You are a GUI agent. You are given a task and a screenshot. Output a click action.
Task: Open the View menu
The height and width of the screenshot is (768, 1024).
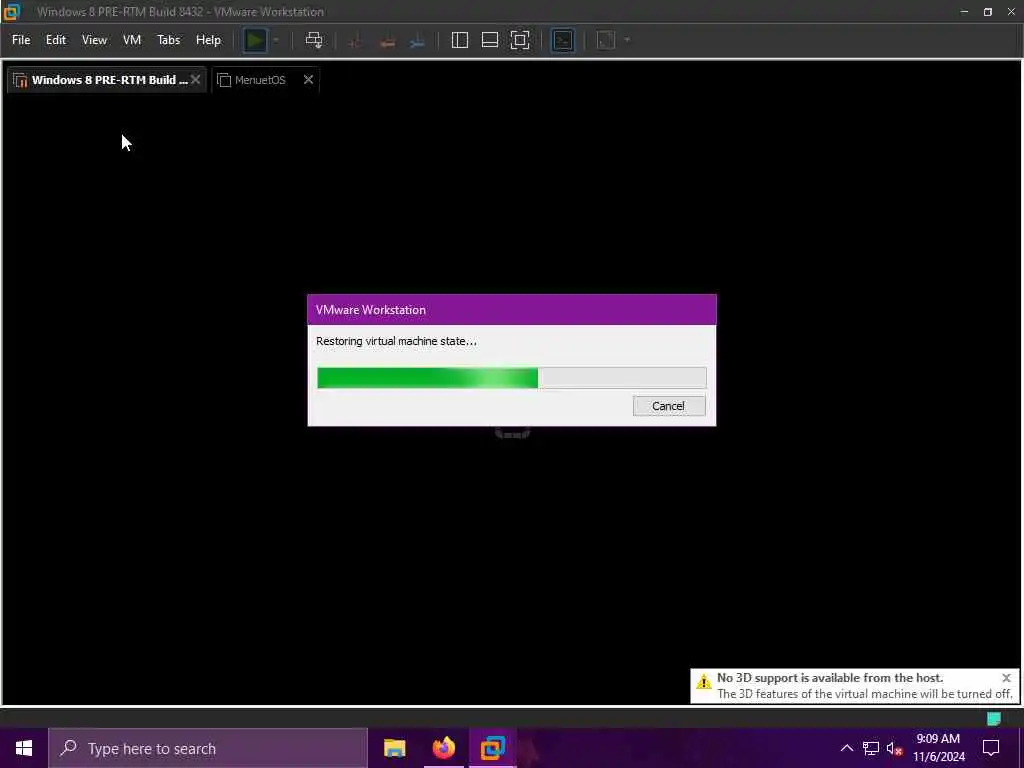click(94, 40)
